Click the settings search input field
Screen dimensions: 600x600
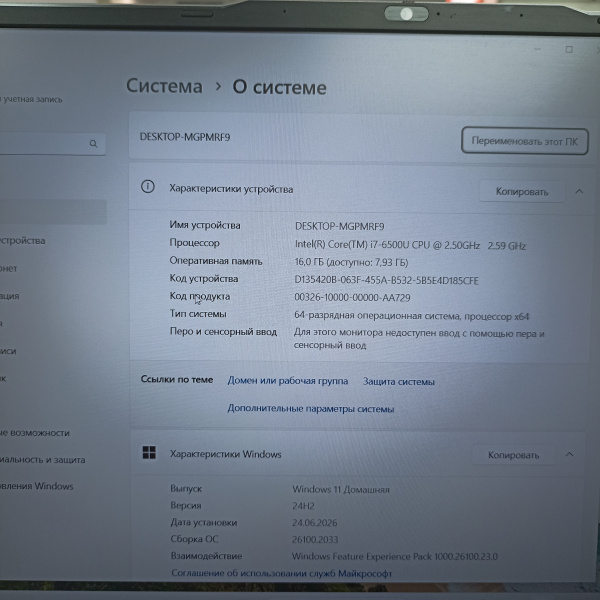tap(52, 144)
